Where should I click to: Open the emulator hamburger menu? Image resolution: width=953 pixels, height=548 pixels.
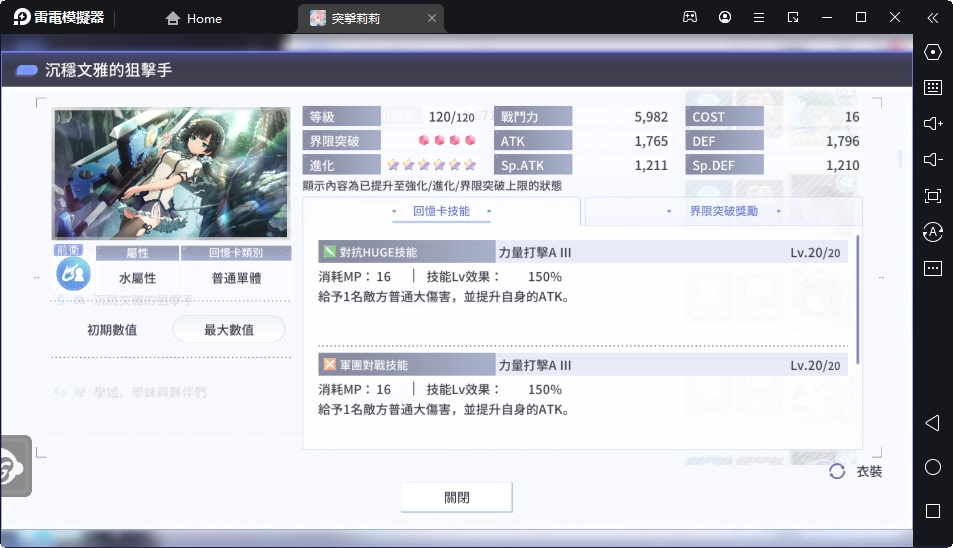pos(759,18)
